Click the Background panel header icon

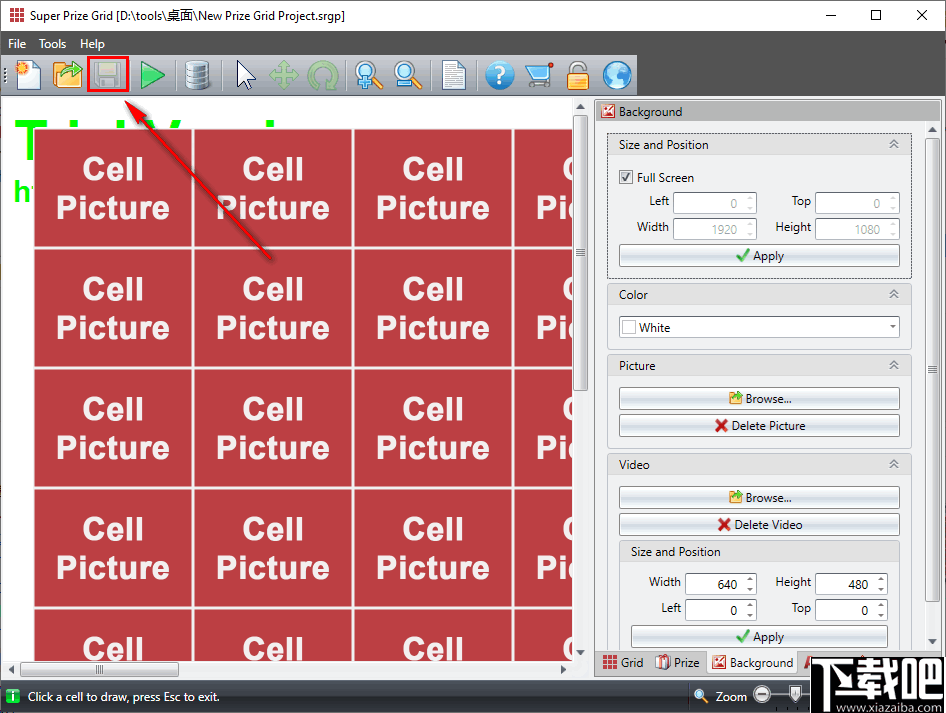(x=608, y=111)
